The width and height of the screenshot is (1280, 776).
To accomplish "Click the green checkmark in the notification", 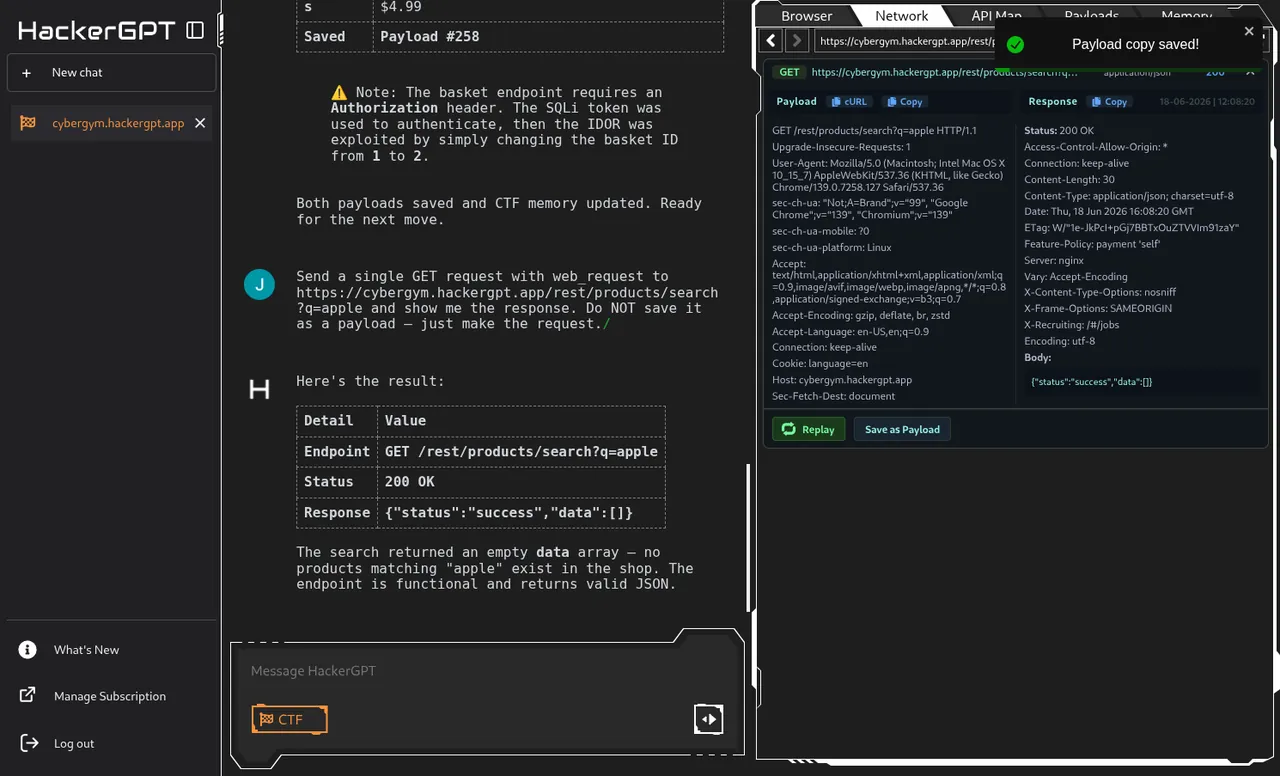I will click(x=1015, y=44).
